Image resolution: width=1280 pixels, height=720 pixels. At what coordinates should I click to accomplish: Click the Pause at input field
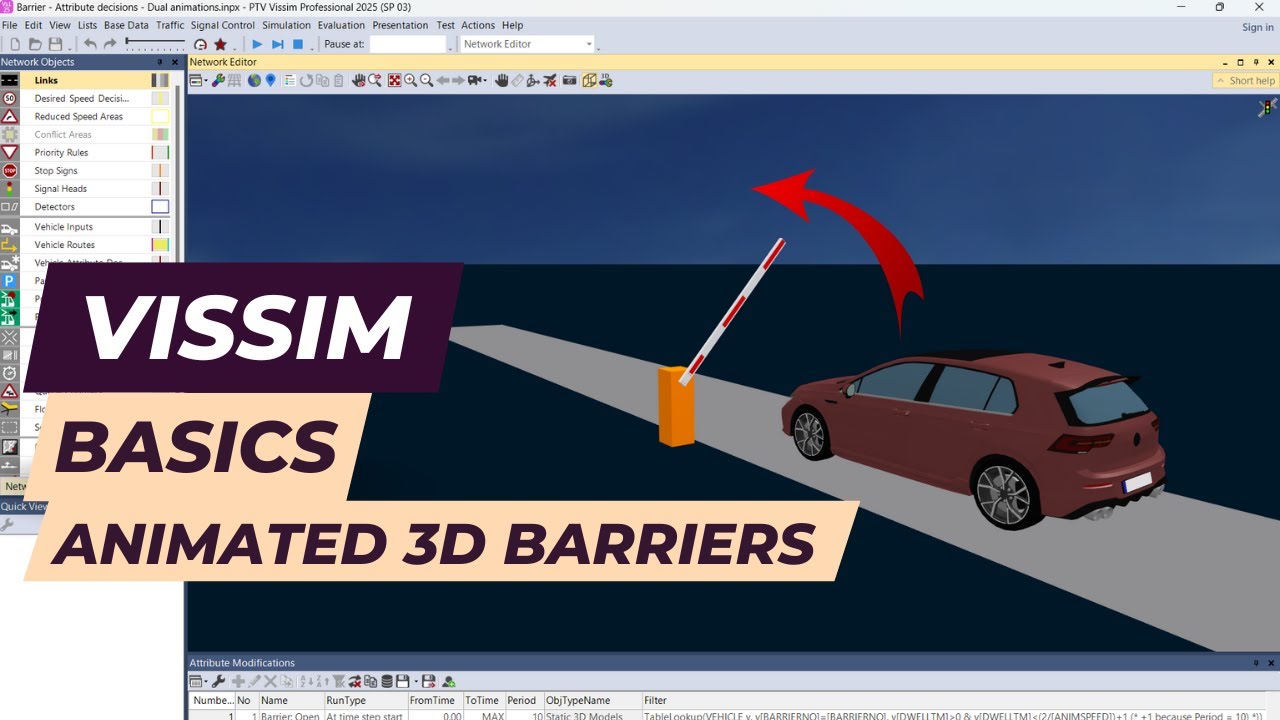[407, 44]
